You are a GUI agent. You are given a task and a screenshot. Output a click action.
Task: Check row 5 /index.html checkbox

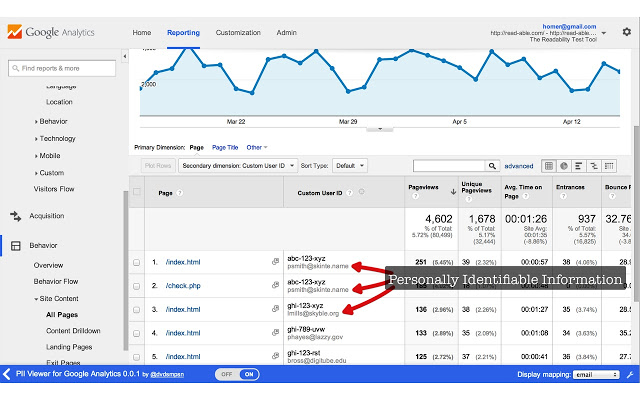point(137,357)
